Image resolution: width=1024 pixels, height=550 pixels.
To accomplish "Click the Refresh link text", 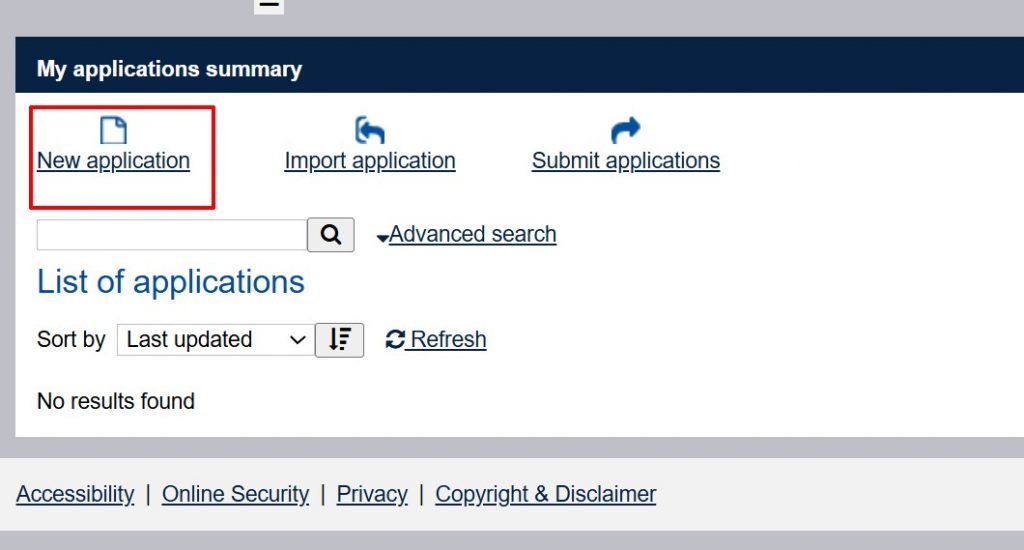I will (448, 340).
